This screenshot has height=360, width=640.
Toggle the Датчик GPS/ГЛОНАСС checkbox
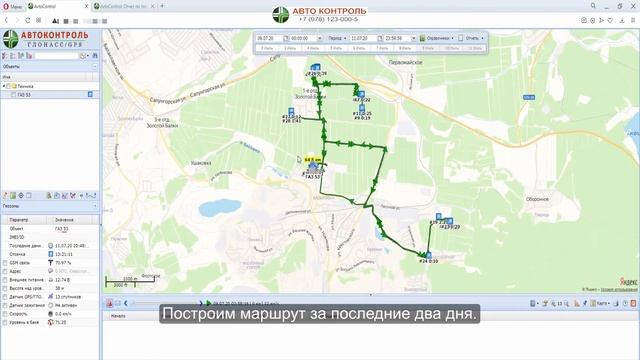tap(5, 297)
